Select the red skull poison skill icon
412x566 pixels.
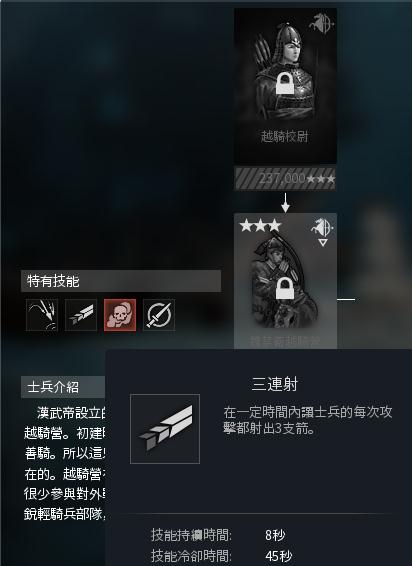pos(120,315)
